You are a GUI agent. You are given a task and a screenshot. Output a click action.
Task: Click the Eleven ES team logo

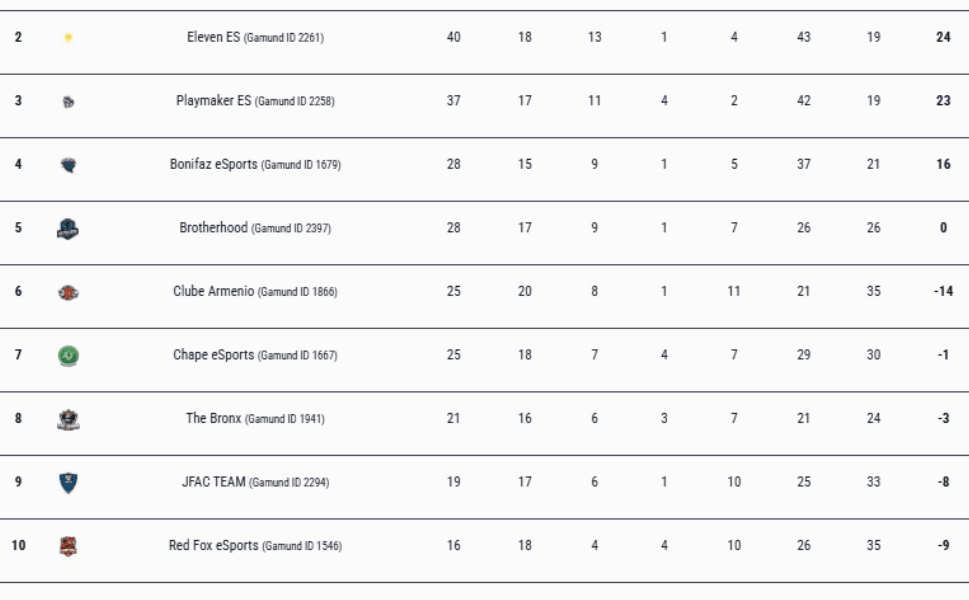(x=68, y=38)
